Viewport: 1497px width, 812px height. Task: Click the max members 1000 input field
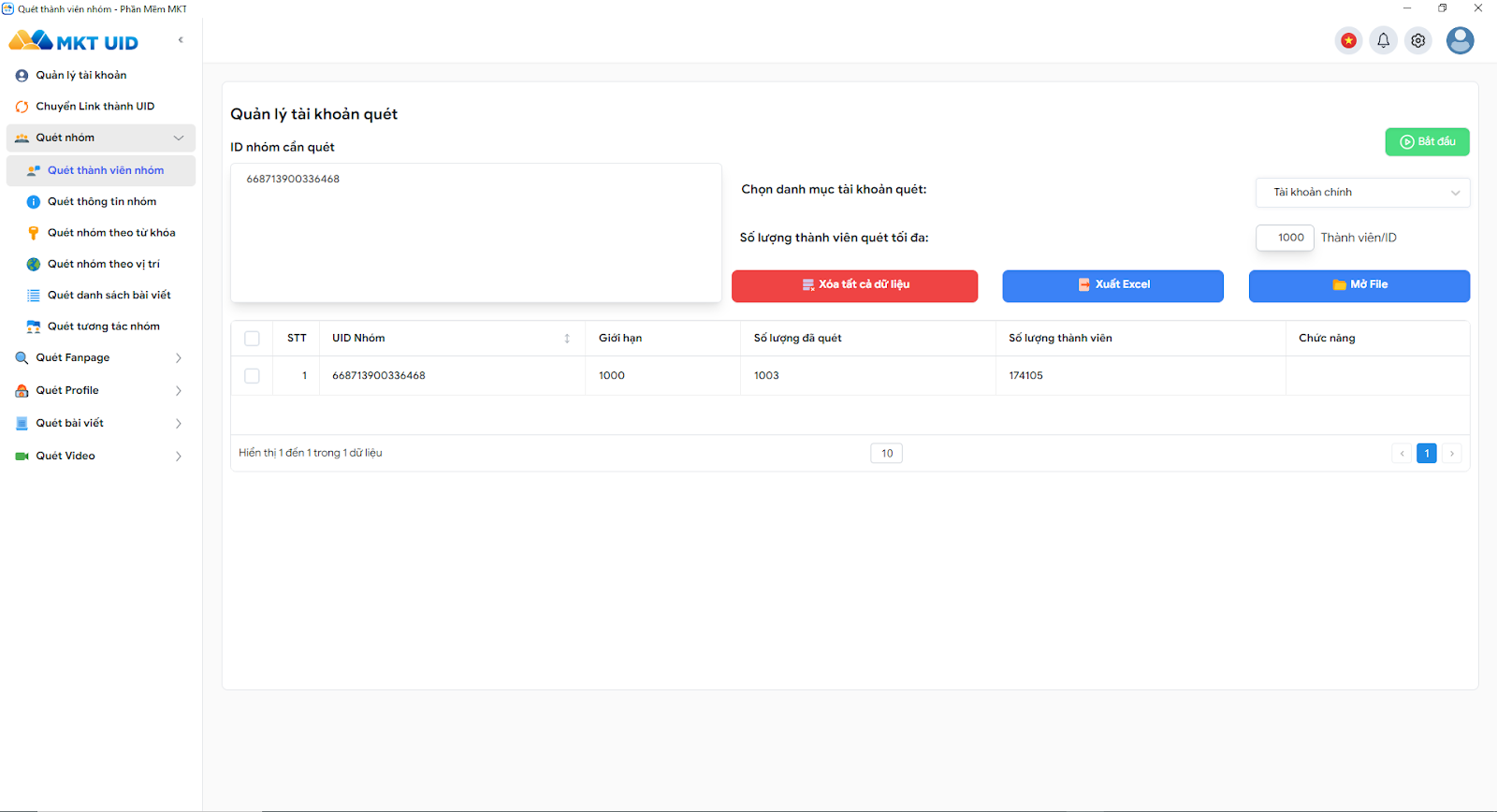pyautogui.click(x=1285, y=239)
